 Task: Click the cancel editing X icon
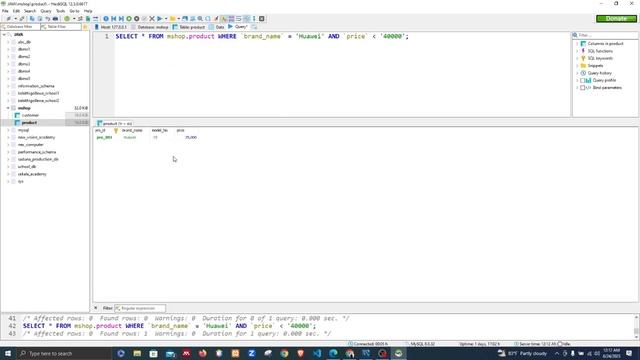(152, 19)
